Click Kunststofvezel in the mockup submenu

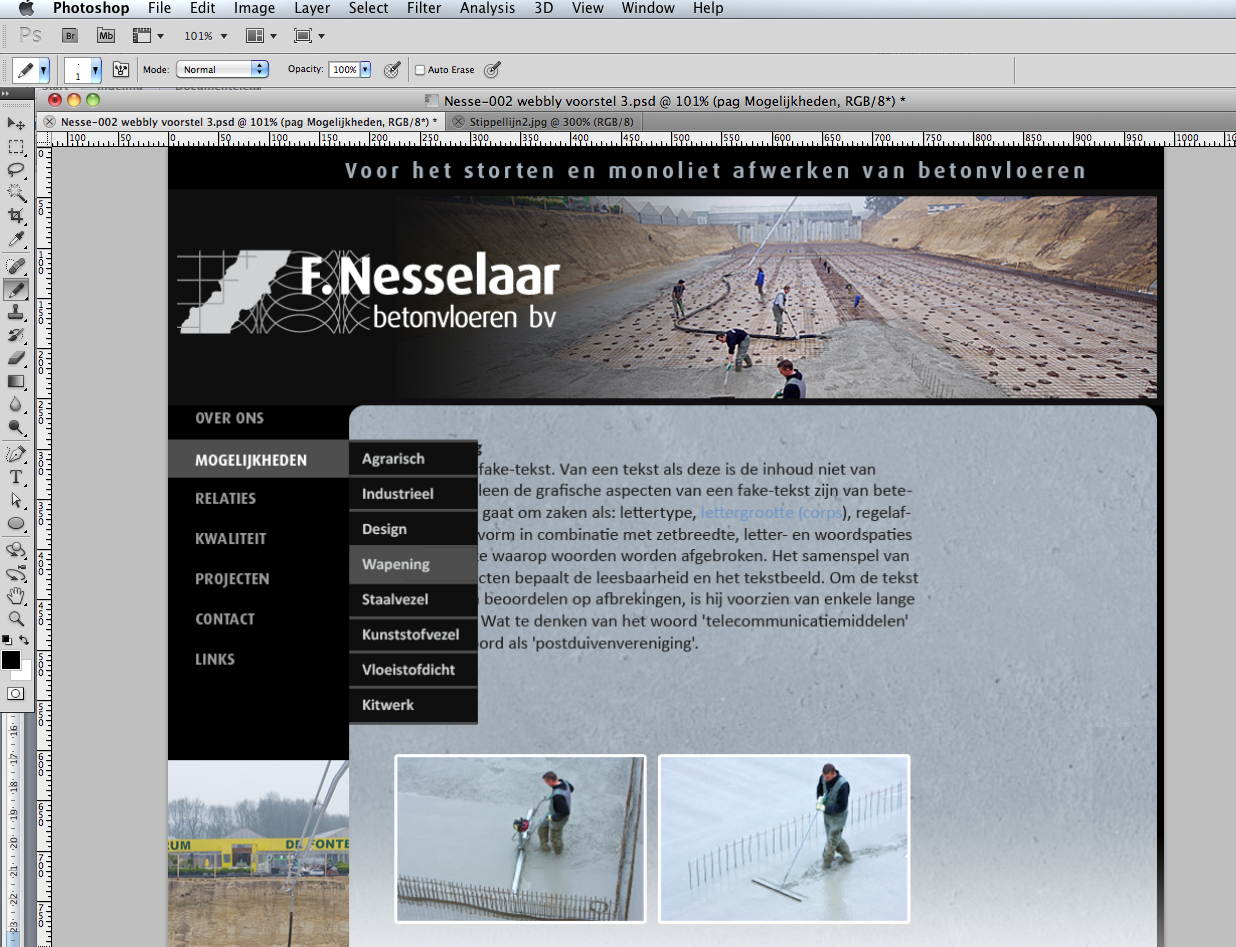413,634
